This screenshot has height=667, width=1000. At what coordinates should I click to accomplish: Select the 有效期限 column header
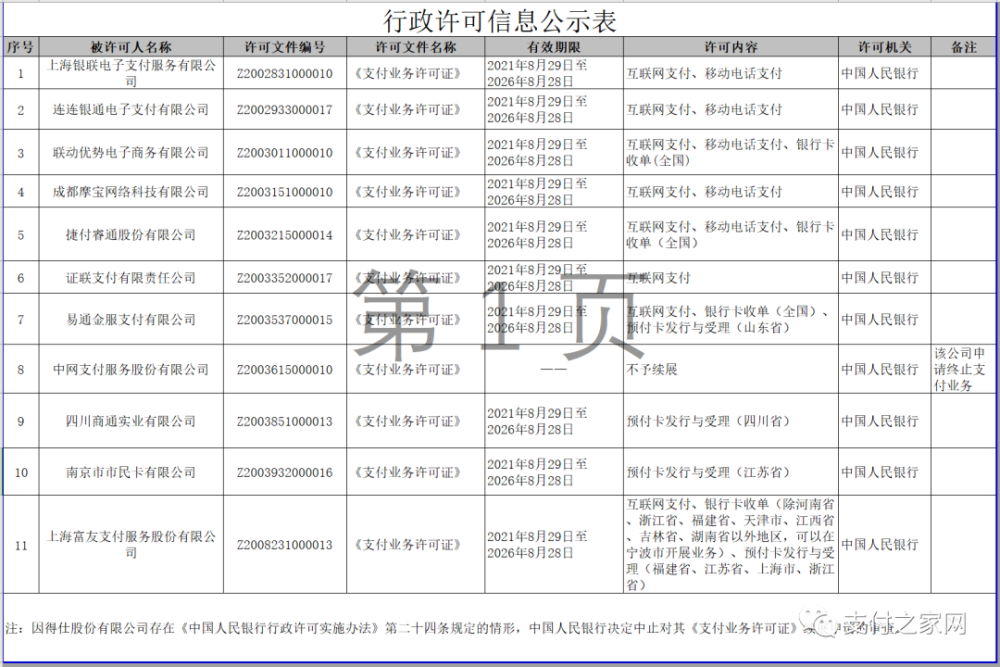click(x=554, y=47)
